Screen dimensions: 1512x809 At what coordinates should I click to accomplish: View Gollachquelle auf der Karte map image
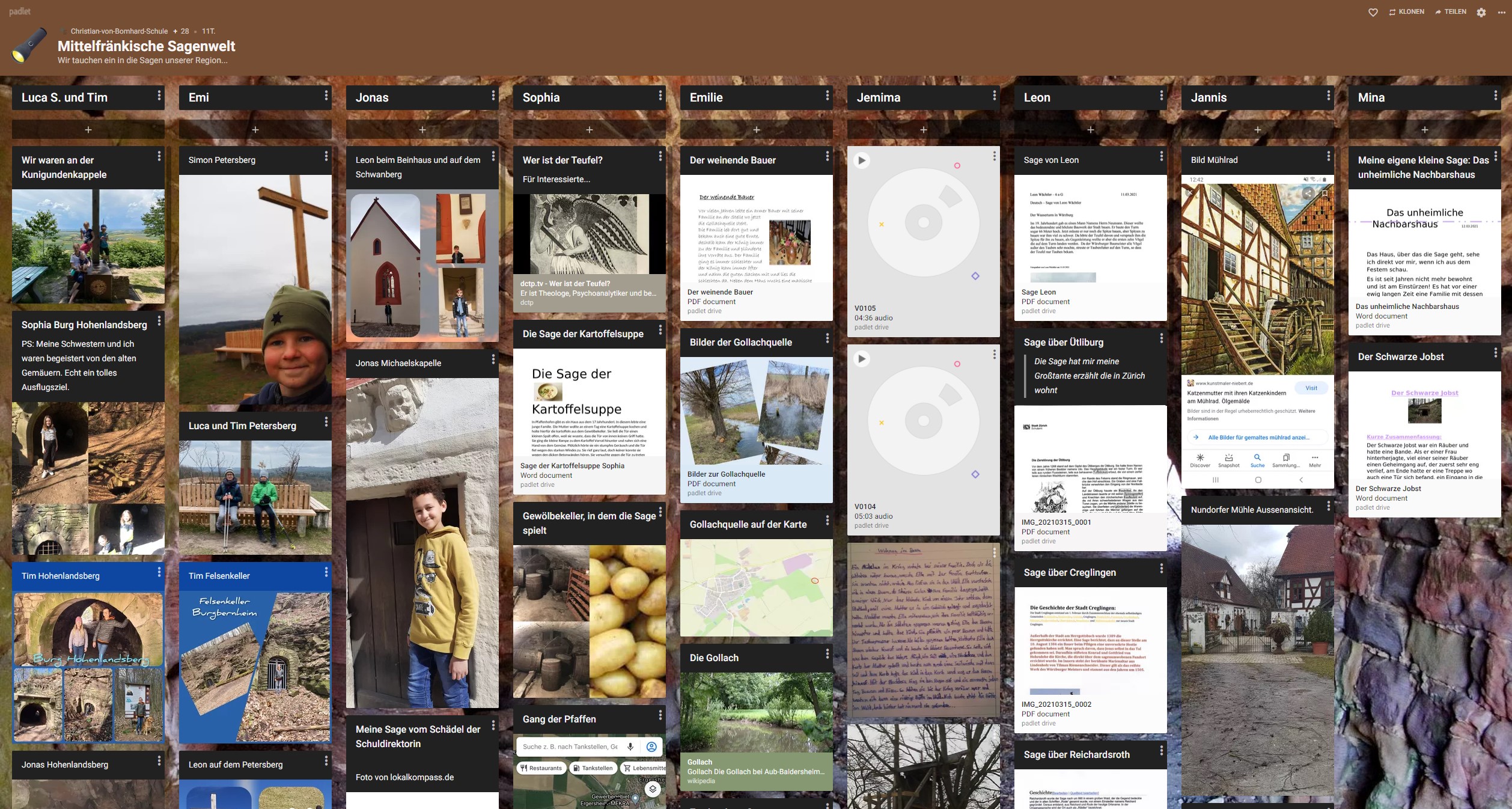pos(757,588)
